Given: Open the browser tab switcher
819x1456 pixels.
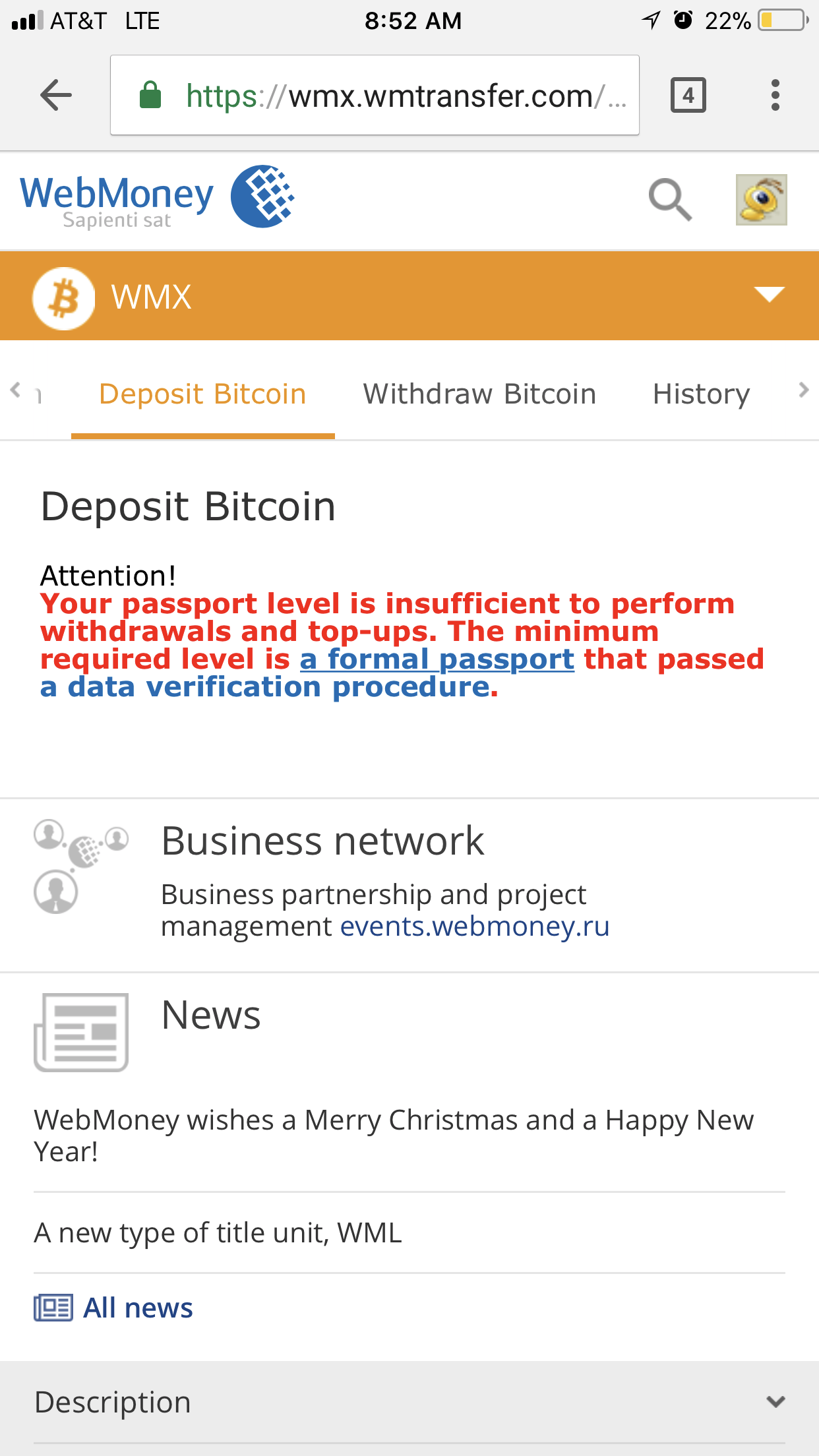Looking at the screenshot, I should [688, 96].
